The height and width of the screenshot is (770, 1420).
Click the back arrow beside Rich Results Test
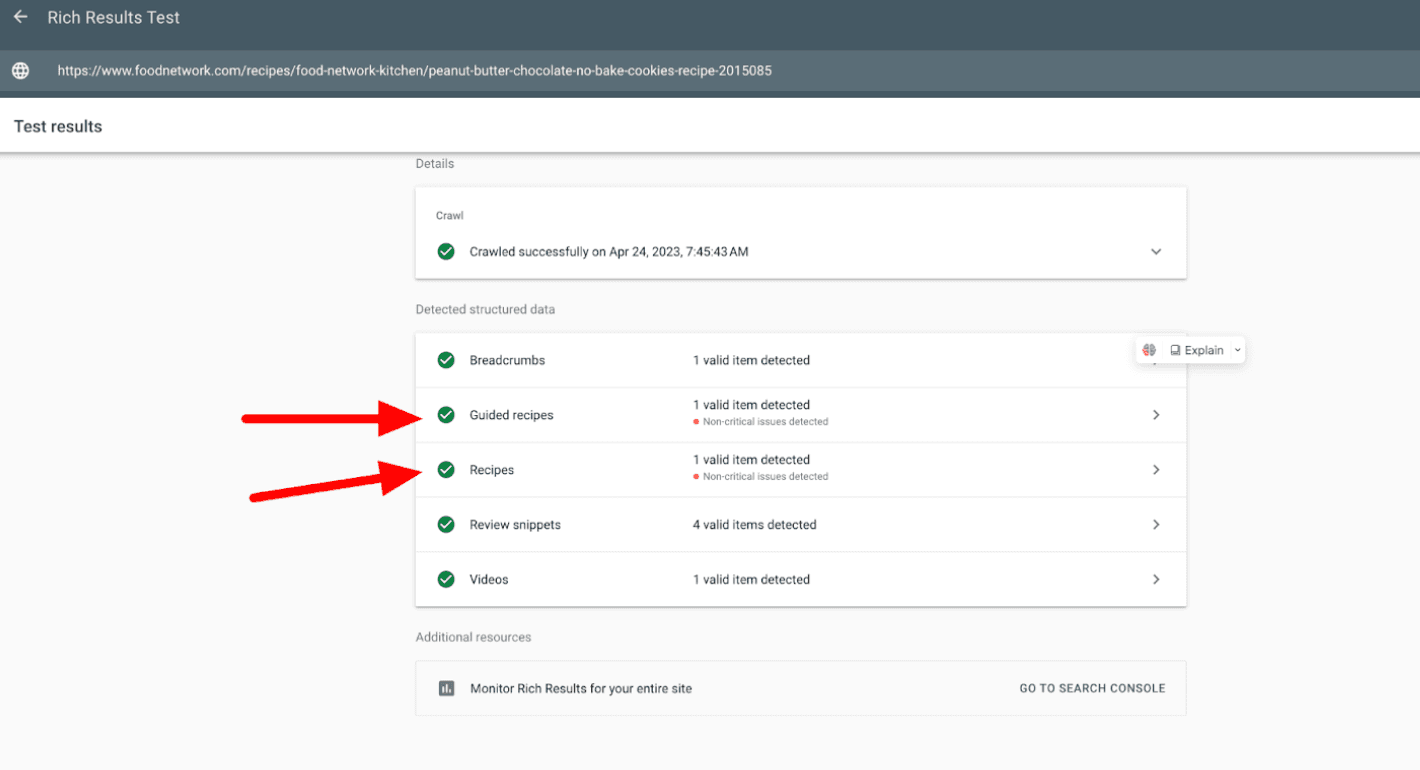pos(20,17)
